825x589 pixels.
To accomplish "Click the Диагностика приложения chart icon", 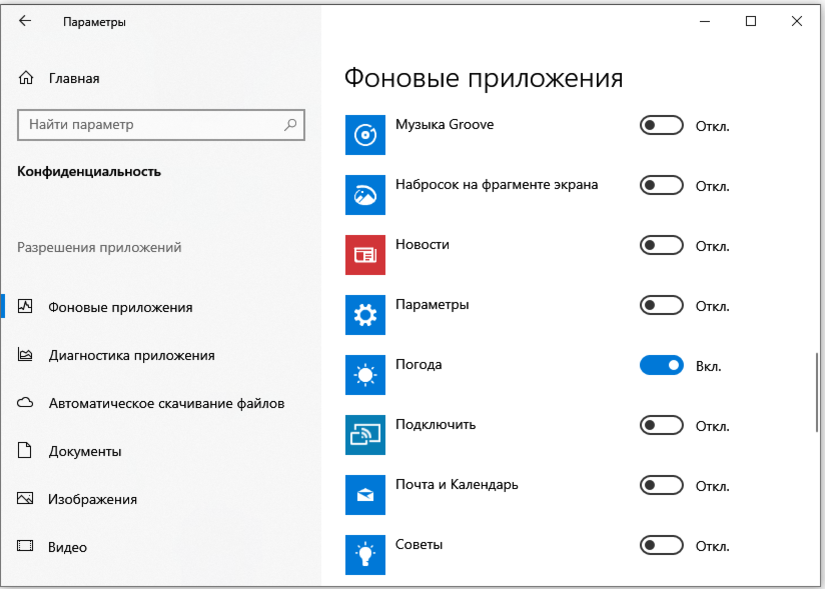I will [25, 354].
